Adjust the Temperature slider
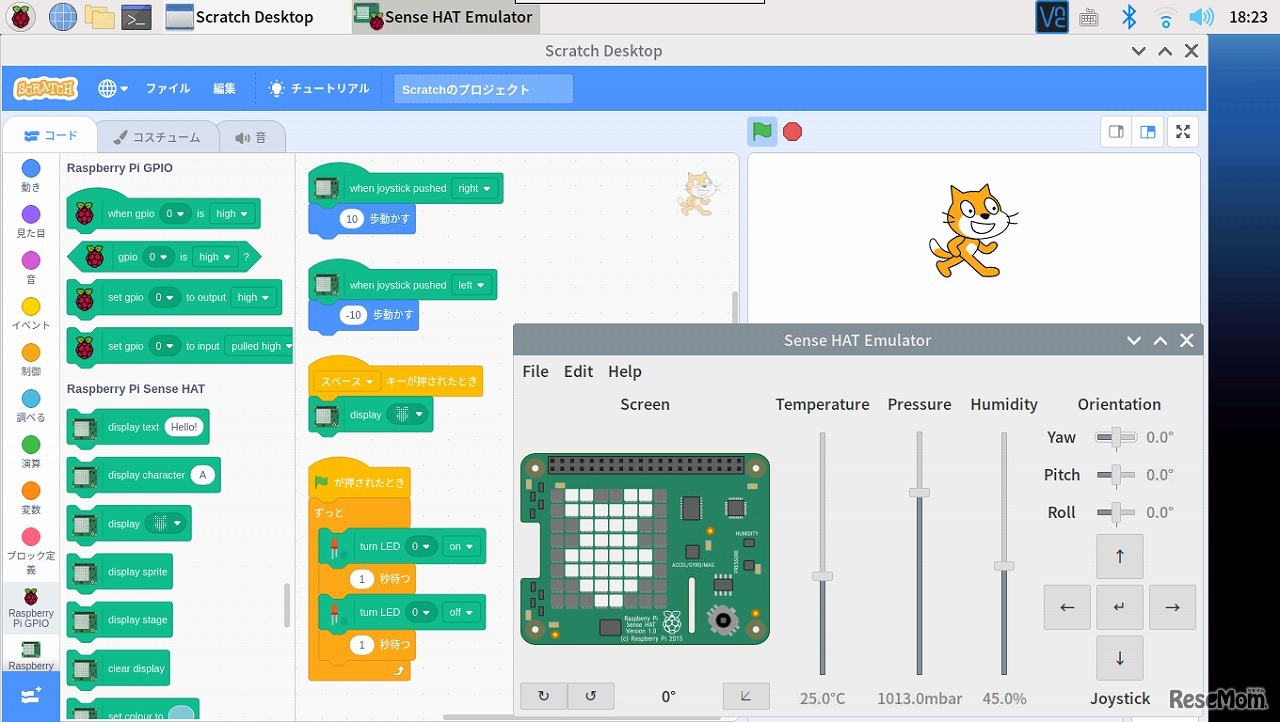1280x722 pixels. [822, 576]
